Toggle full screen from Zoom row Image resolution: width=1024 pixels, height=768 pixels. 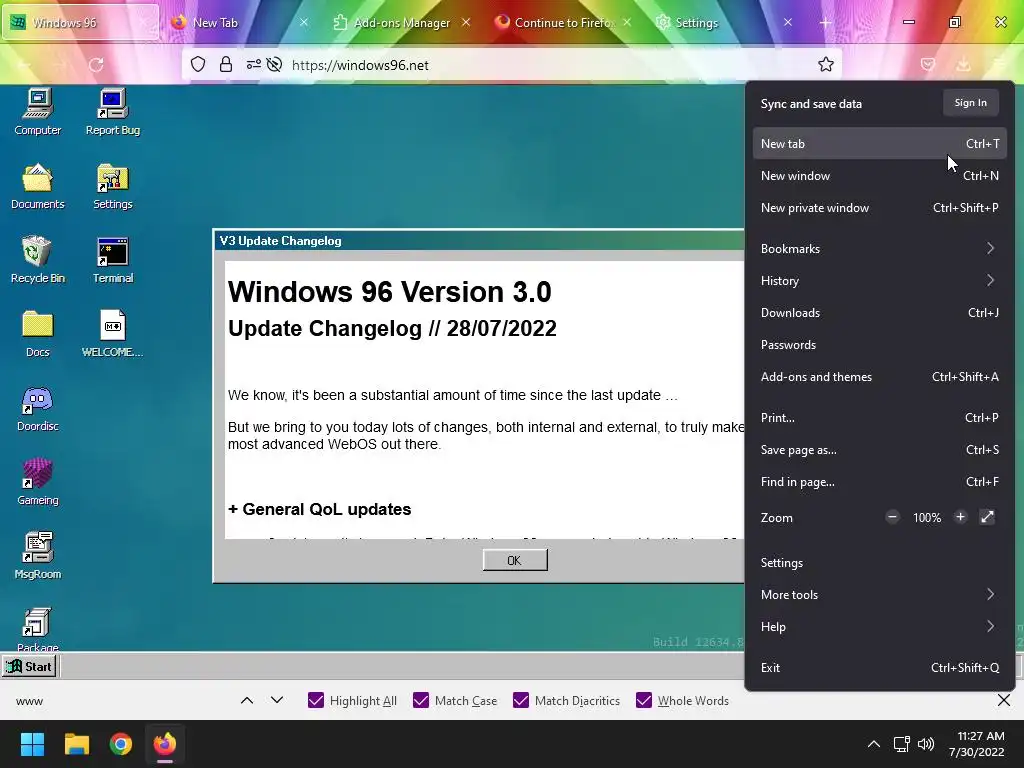click(987, 517)
